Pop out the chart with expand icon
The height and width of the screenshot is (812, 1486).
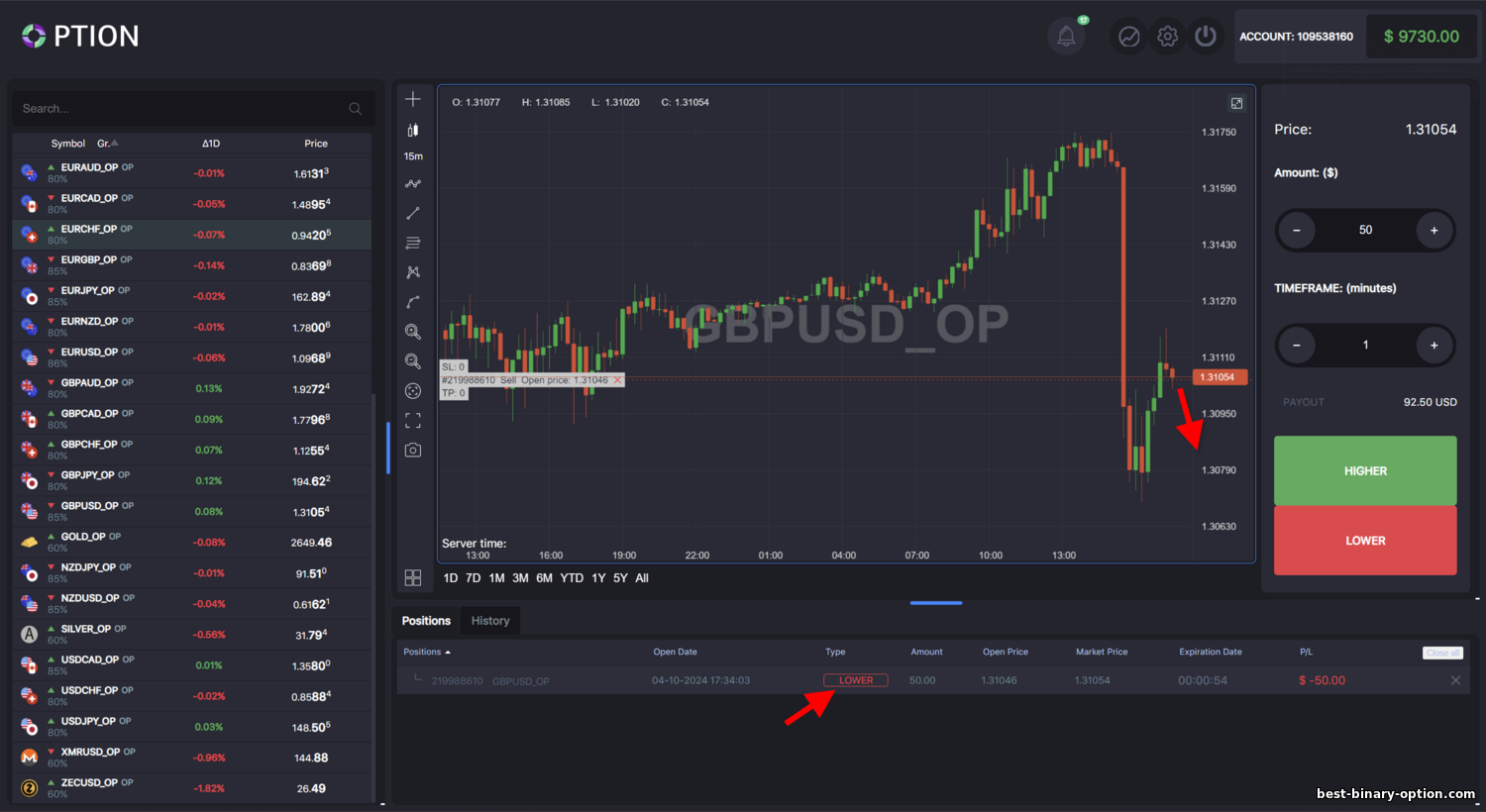(1236, 103)
